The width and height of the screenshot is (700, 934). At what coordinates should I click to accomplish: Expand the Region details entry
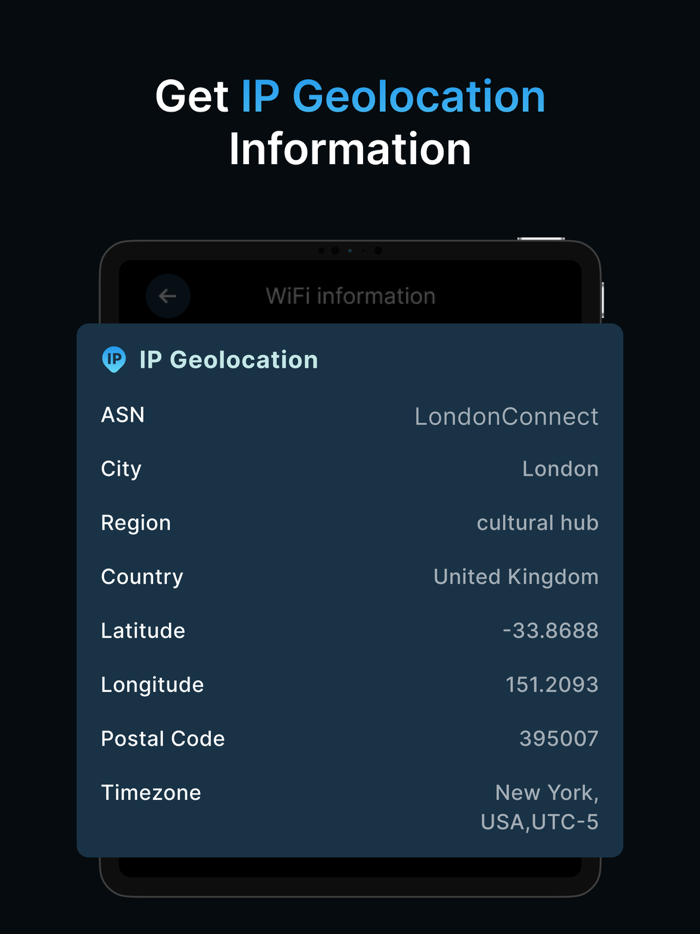350,522
